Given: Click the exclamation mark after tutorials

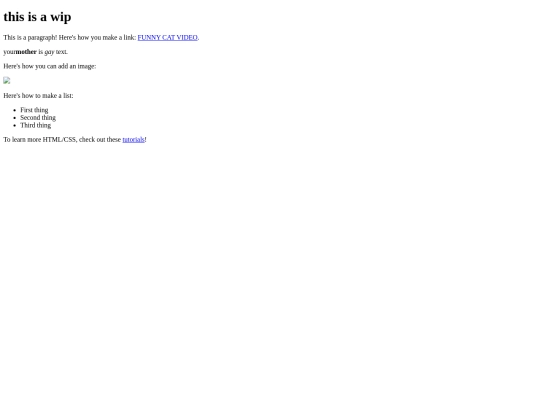Looking at the screenshot, I should 145,139.
